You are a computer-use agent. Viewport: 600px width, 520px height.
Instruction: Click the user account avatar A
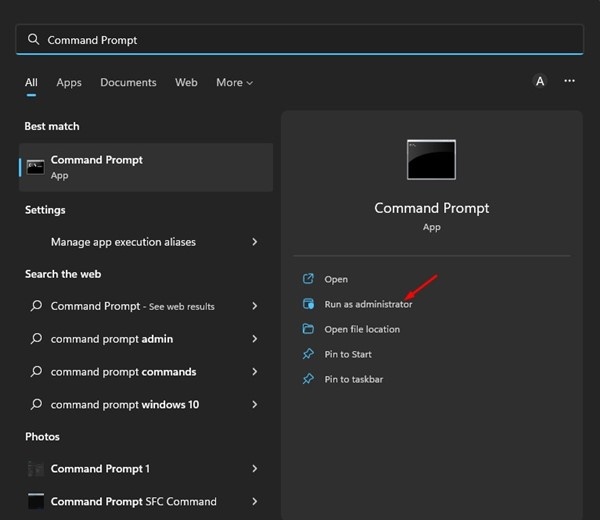(x=540, y=82)
